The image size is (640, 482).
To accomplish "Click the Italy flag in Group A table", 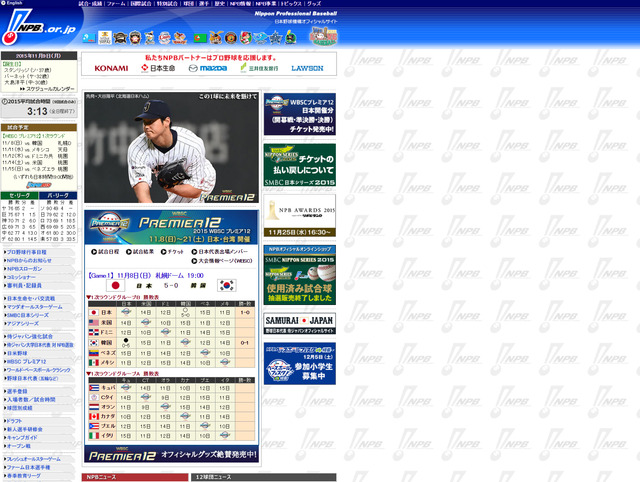I will (94, 435).
